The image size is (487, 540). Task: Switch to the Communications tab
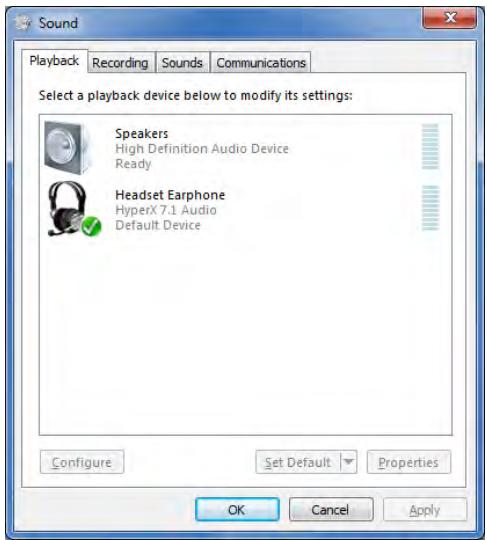pos(261,63)
